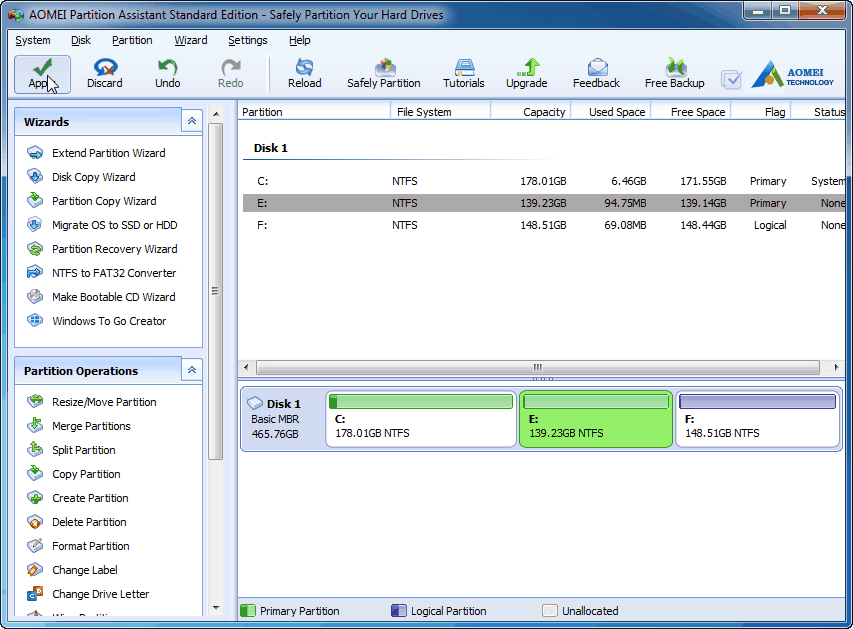Discard pending operations
The width and height of the screenshot is (853, 629).
click(105, 75)
